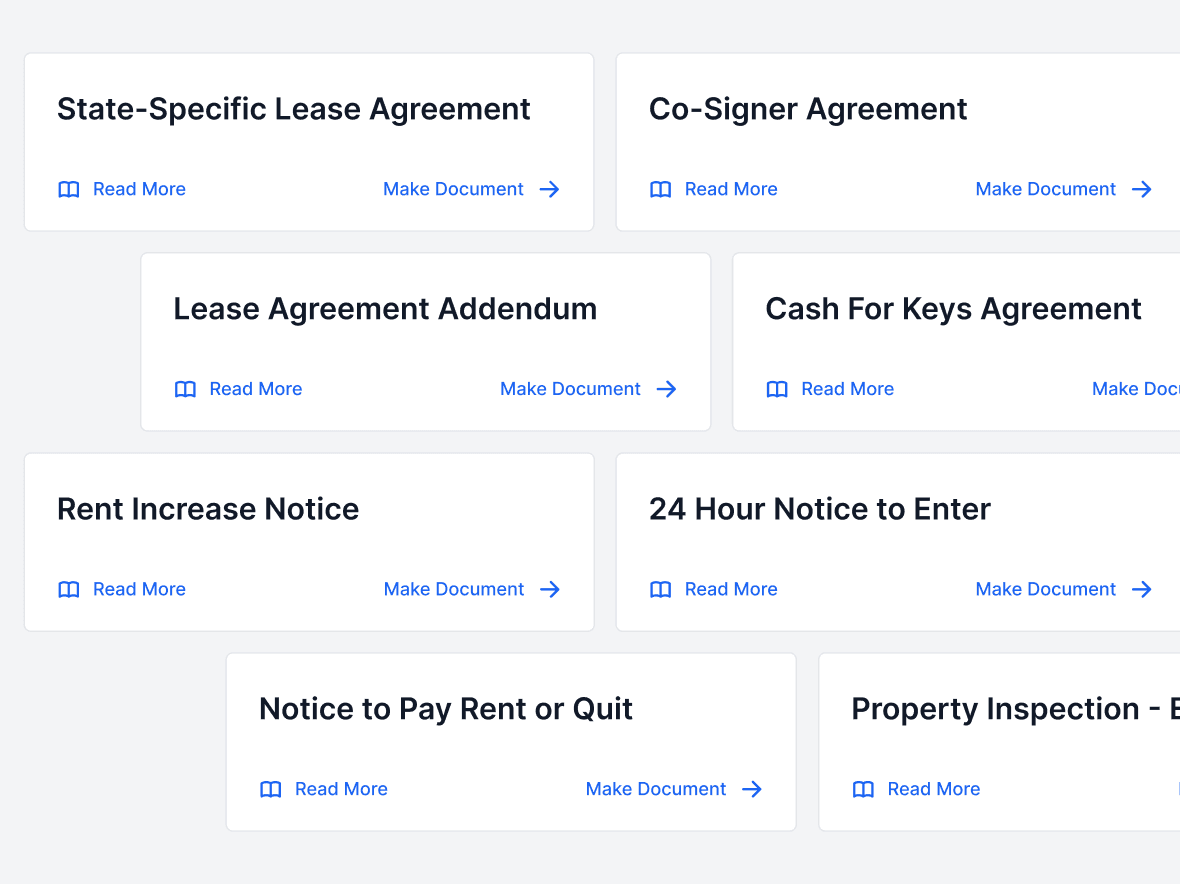The width and height of the screenshot is (1180, 884).
Task: Click book icon on Notice to Pay Rent card
Action: click(x=271, y=790)
